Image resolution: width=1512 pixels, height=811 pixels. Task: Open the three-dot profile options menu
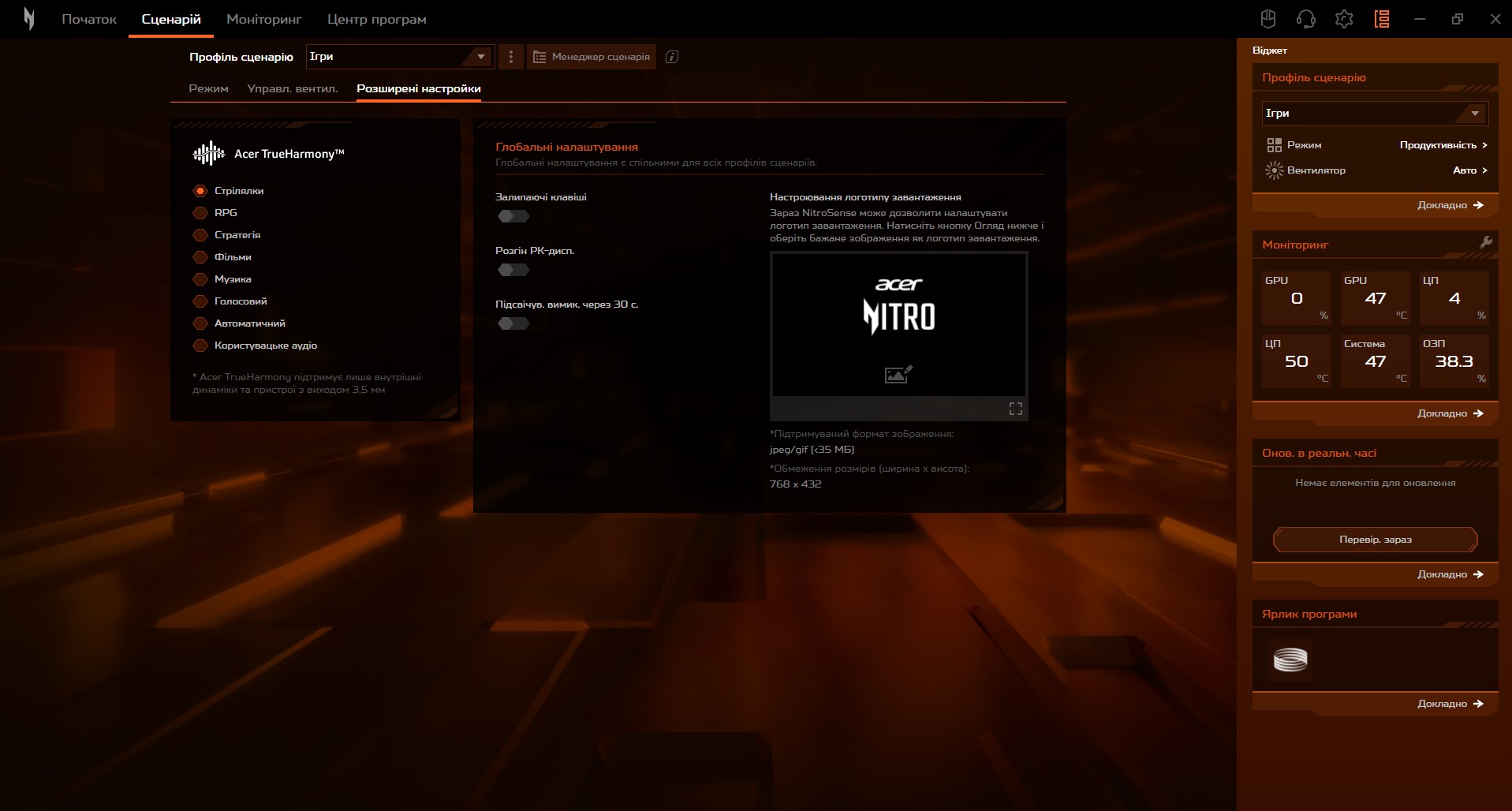click(511, 57)
